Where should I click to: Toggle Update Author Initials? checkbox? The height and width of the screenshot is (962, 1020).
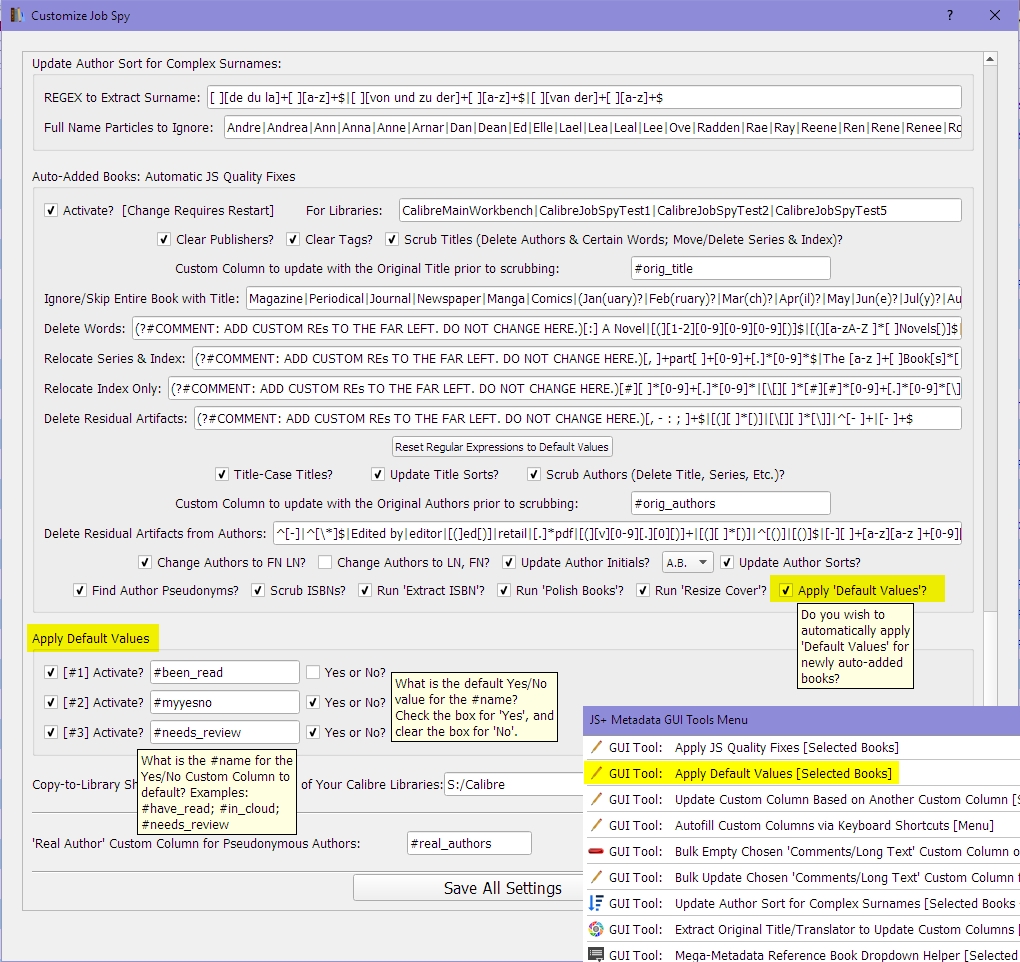click(x=509, y=562)
